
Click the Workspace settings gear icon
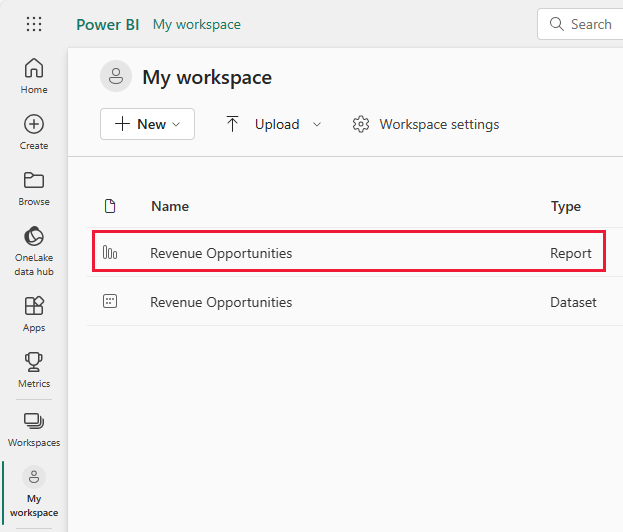[x=361, y=124]
